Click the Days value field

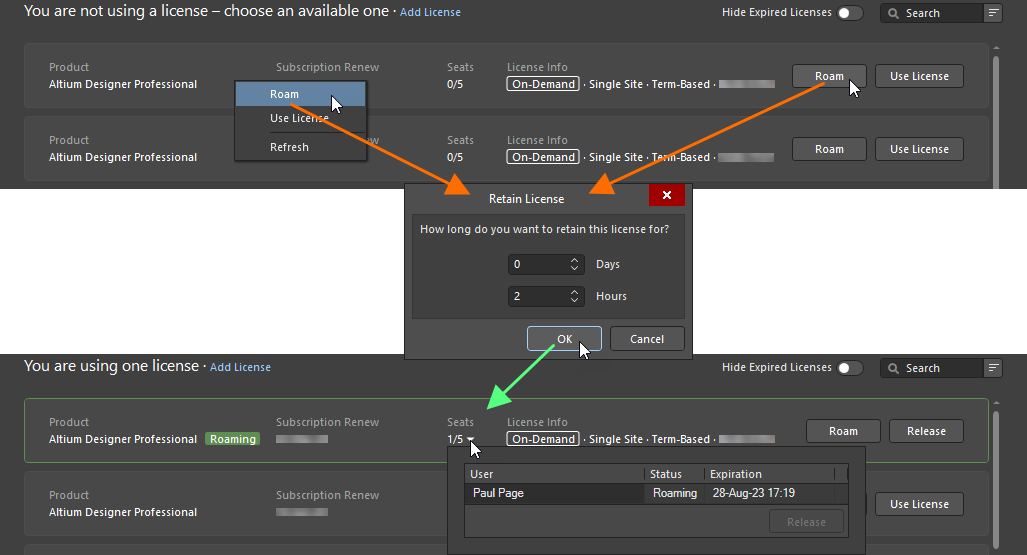click(537, 264)
